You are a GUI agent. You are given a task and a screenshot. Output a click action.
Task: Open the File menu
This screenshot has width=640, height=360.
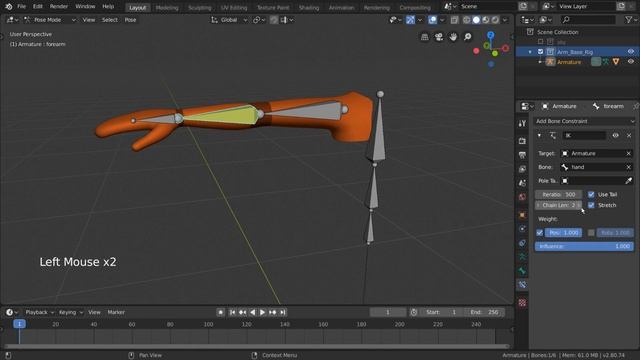21,7
